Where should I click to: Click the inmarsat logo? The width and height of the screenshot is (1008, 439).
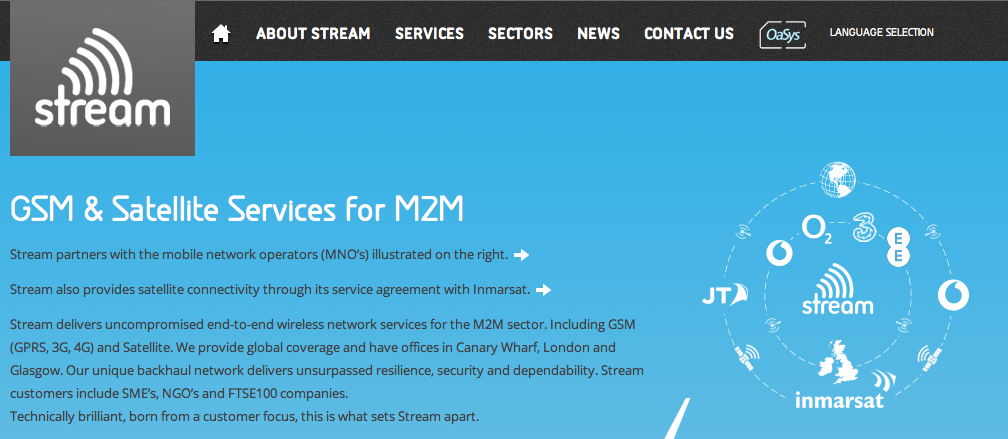837,402
